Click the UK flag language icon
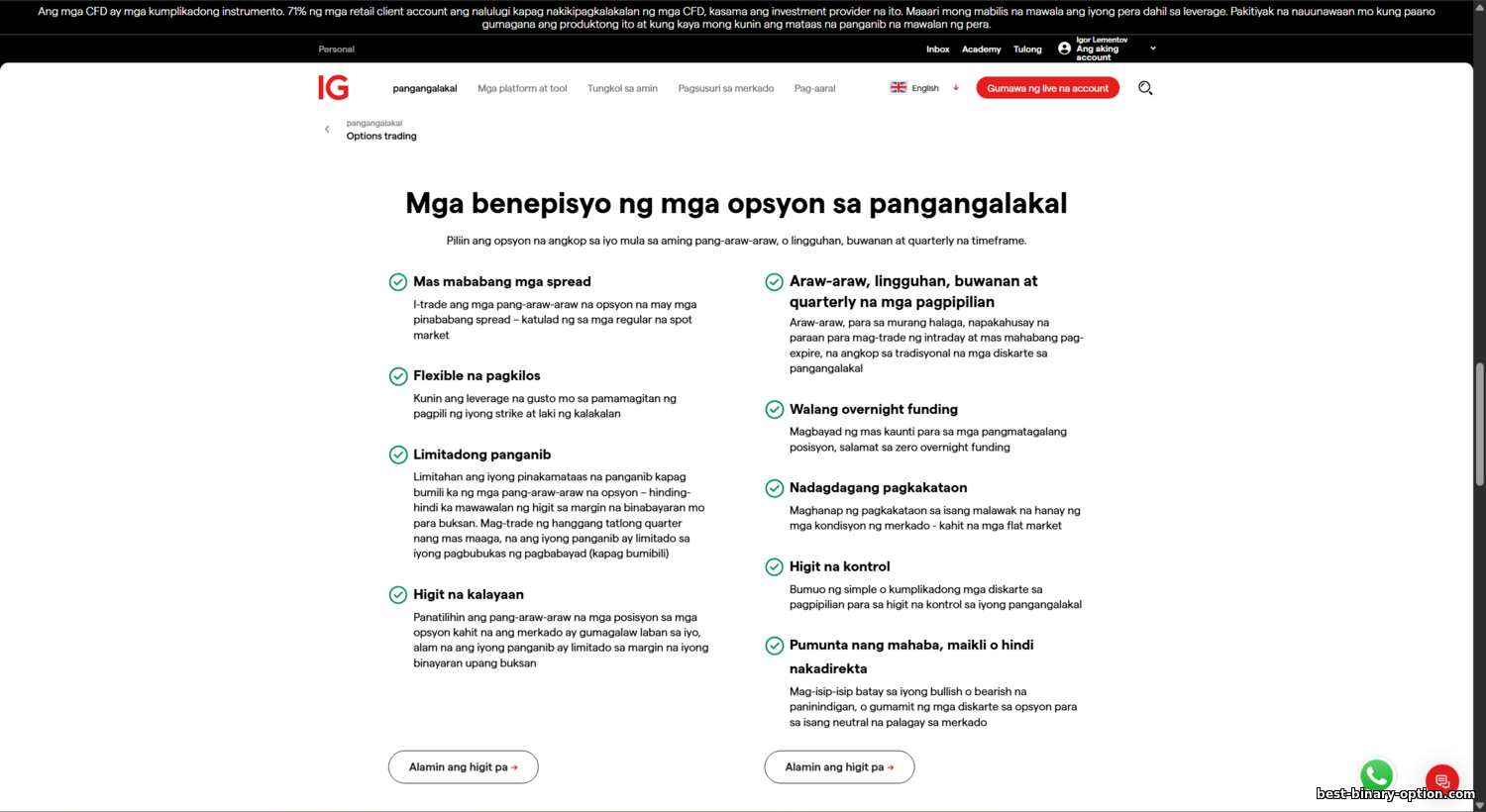This screenshot has width=1486, height=812. 899,88
